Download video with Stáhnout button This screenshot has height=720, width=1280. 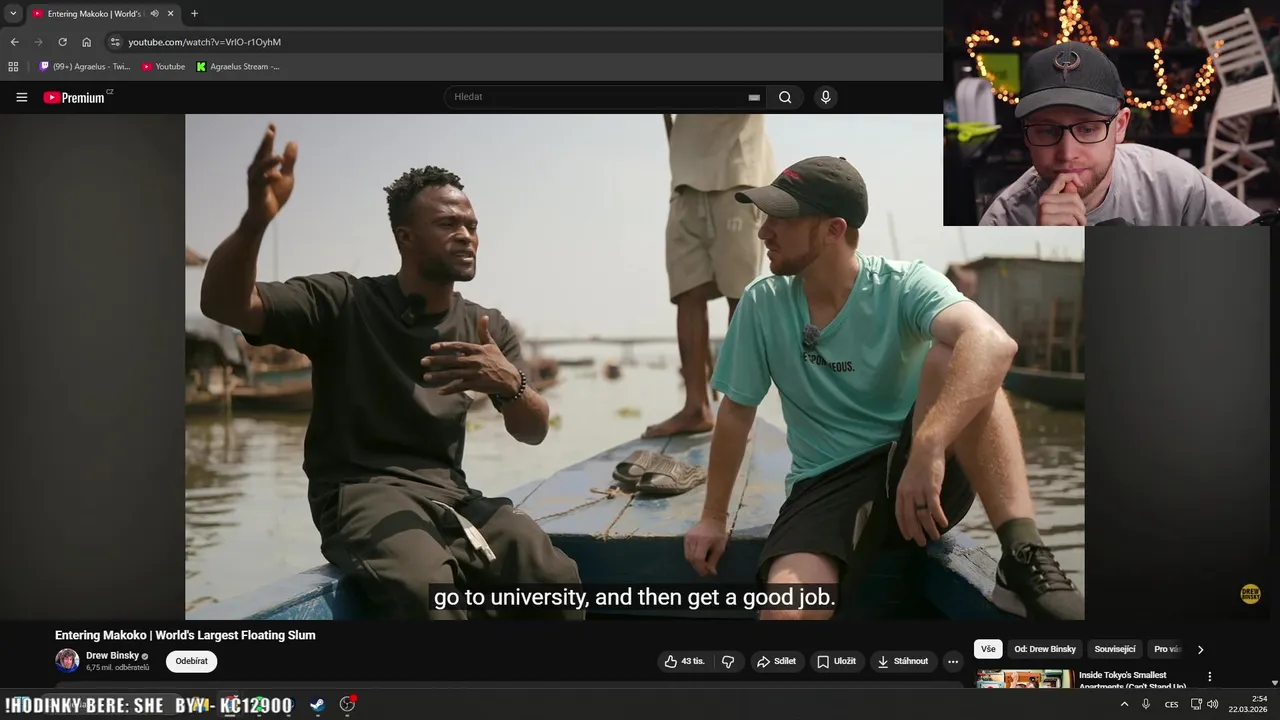[x=902, y=661]
